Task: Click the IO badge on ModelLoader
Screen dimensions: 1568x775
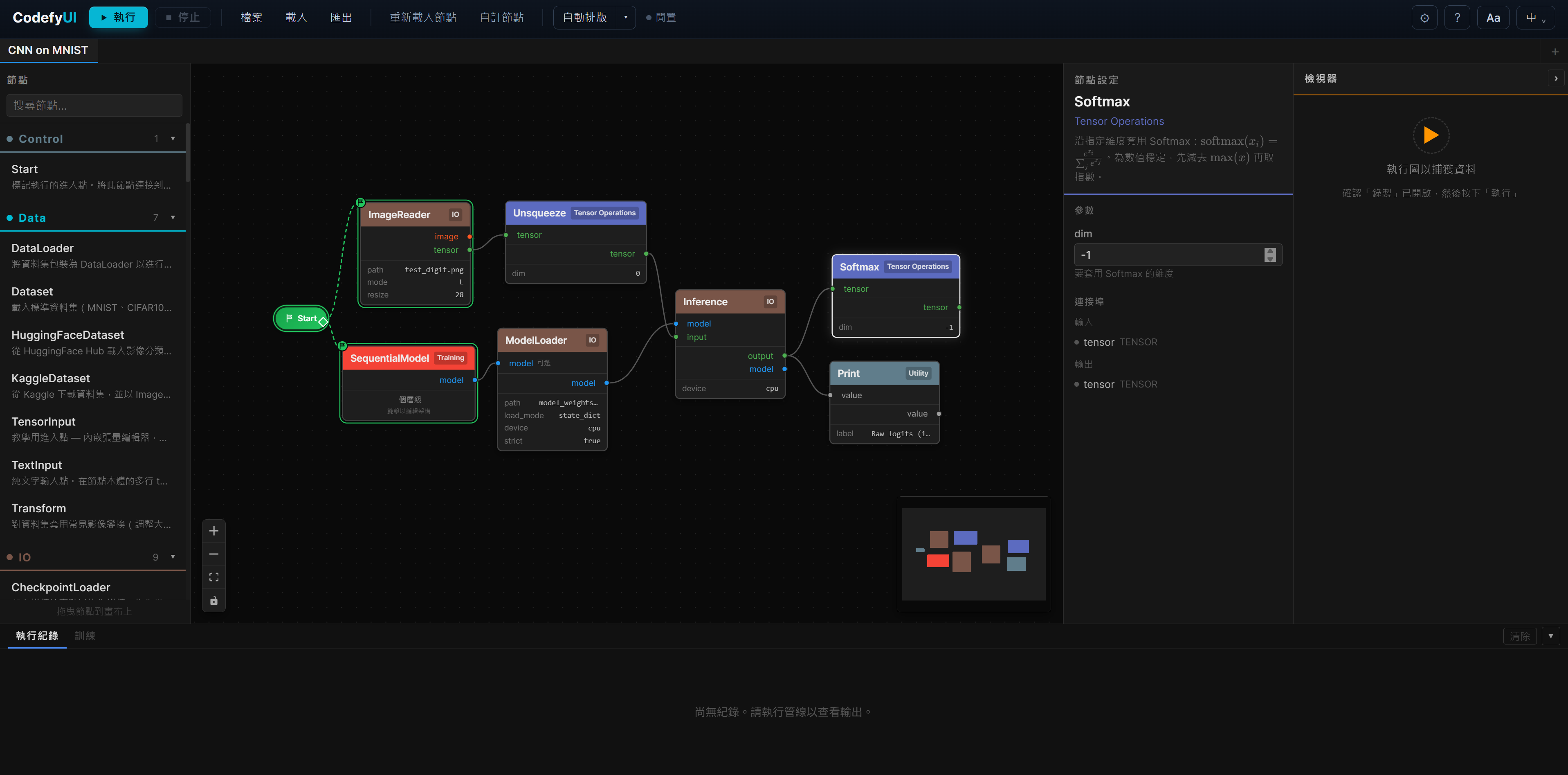Action: click(592, 340)
